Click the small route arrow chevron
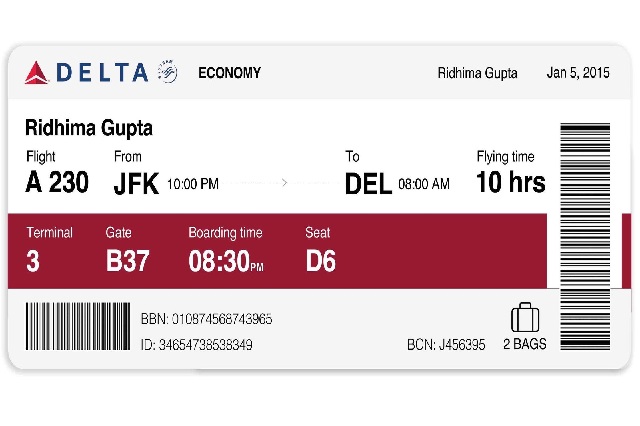This screenshot has height=426, width=640. 284,182
